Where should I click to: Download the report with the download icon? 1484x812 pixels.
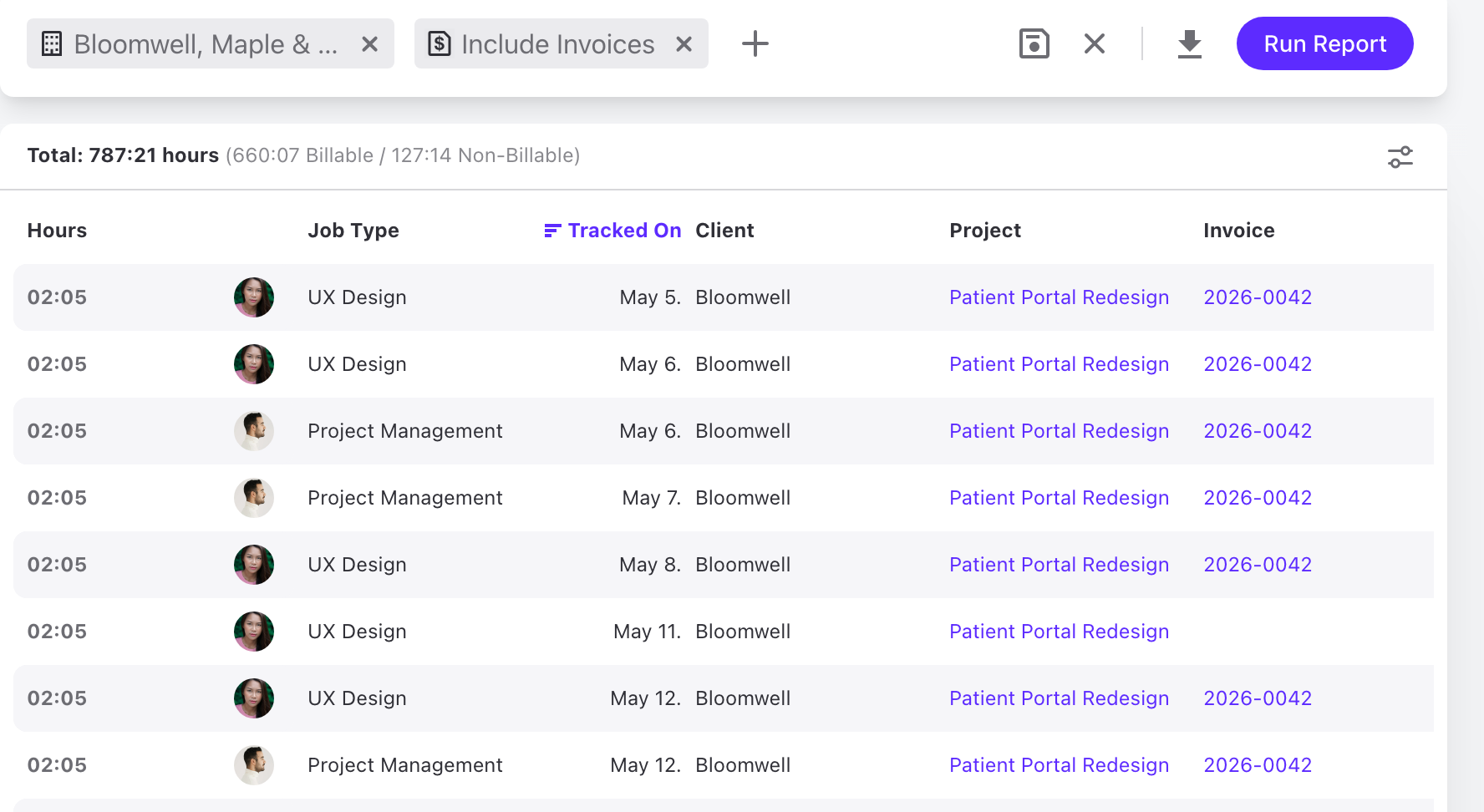click(1190, 43)
